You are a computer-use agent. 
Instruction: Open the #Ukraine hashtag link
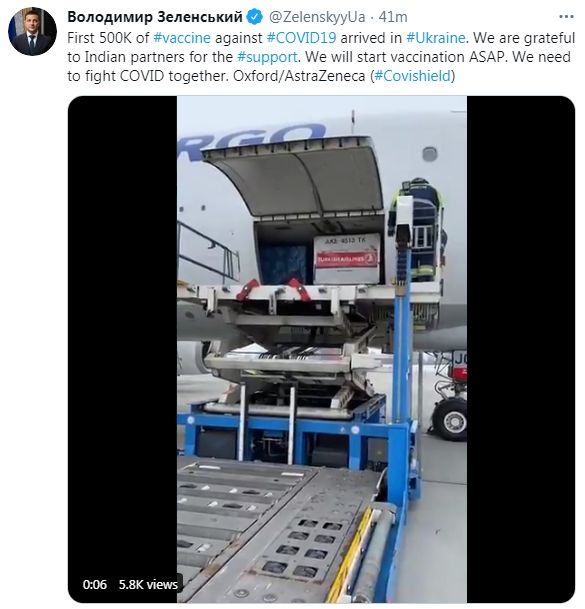[x=435, y=38]
